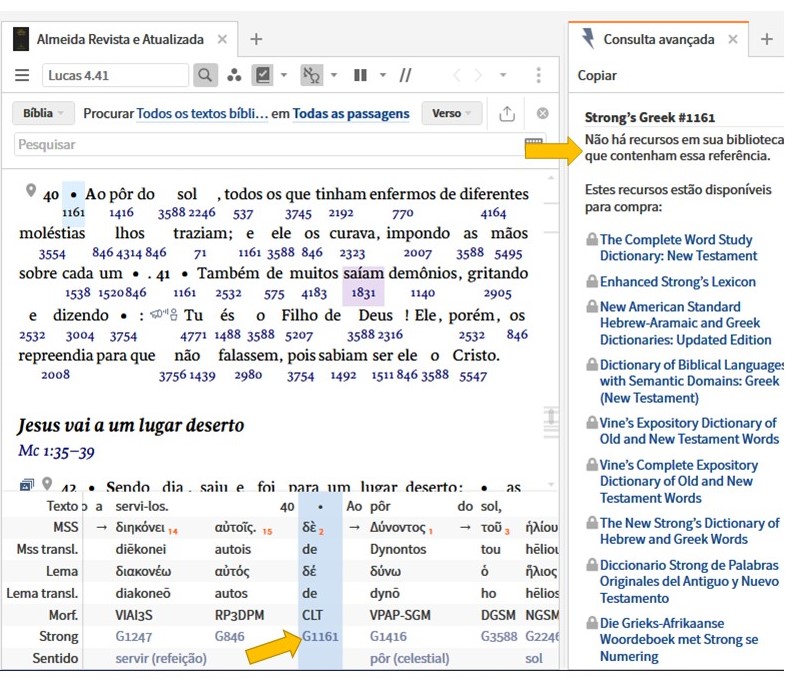Viewport: 785px width, 679px height.
Task: Click G1161 in the Strong row
Action: 320,636
